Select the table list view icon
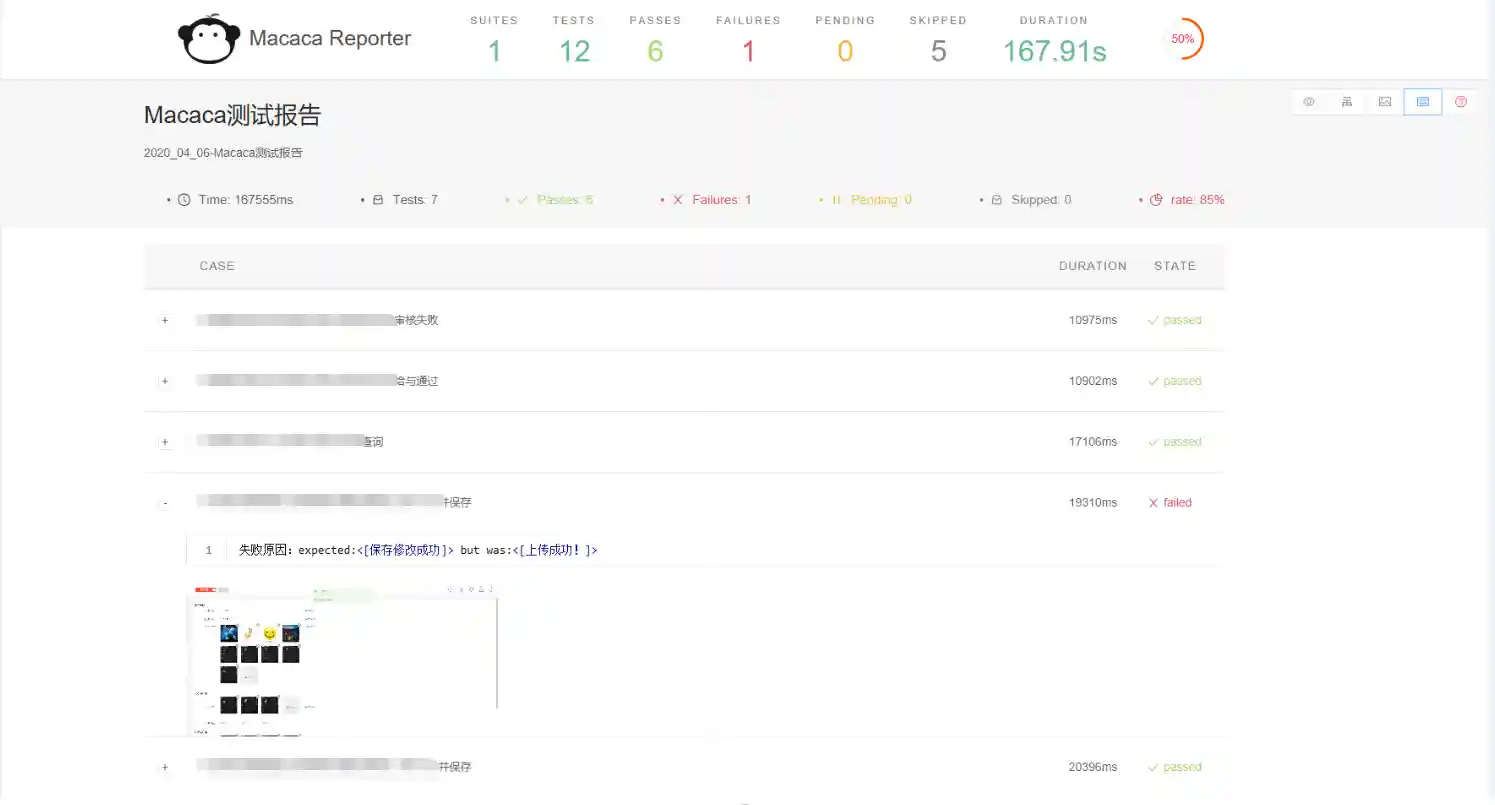The height and width of the screenshot is (805, 1495). (1423, 102)
